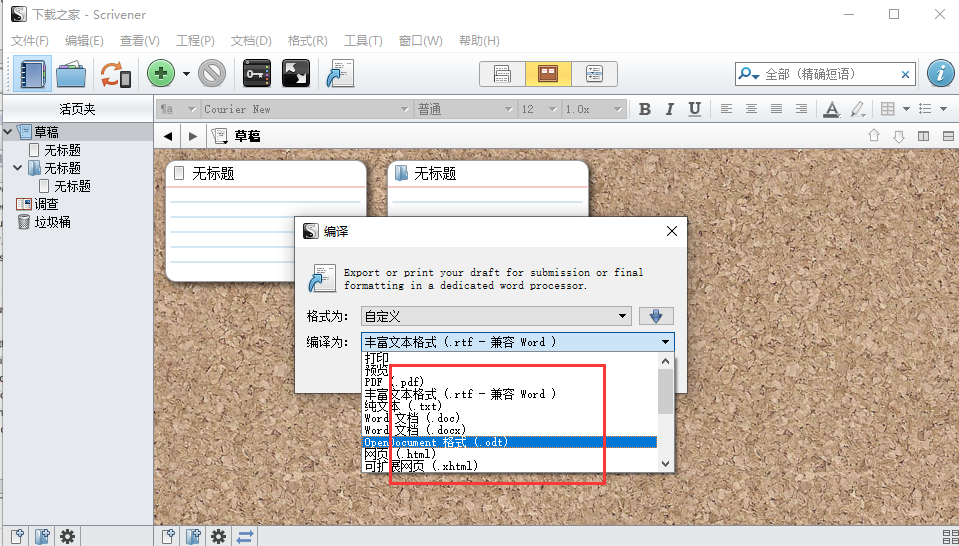
Task: Open the 文档(D) menu
Action: 251,41
